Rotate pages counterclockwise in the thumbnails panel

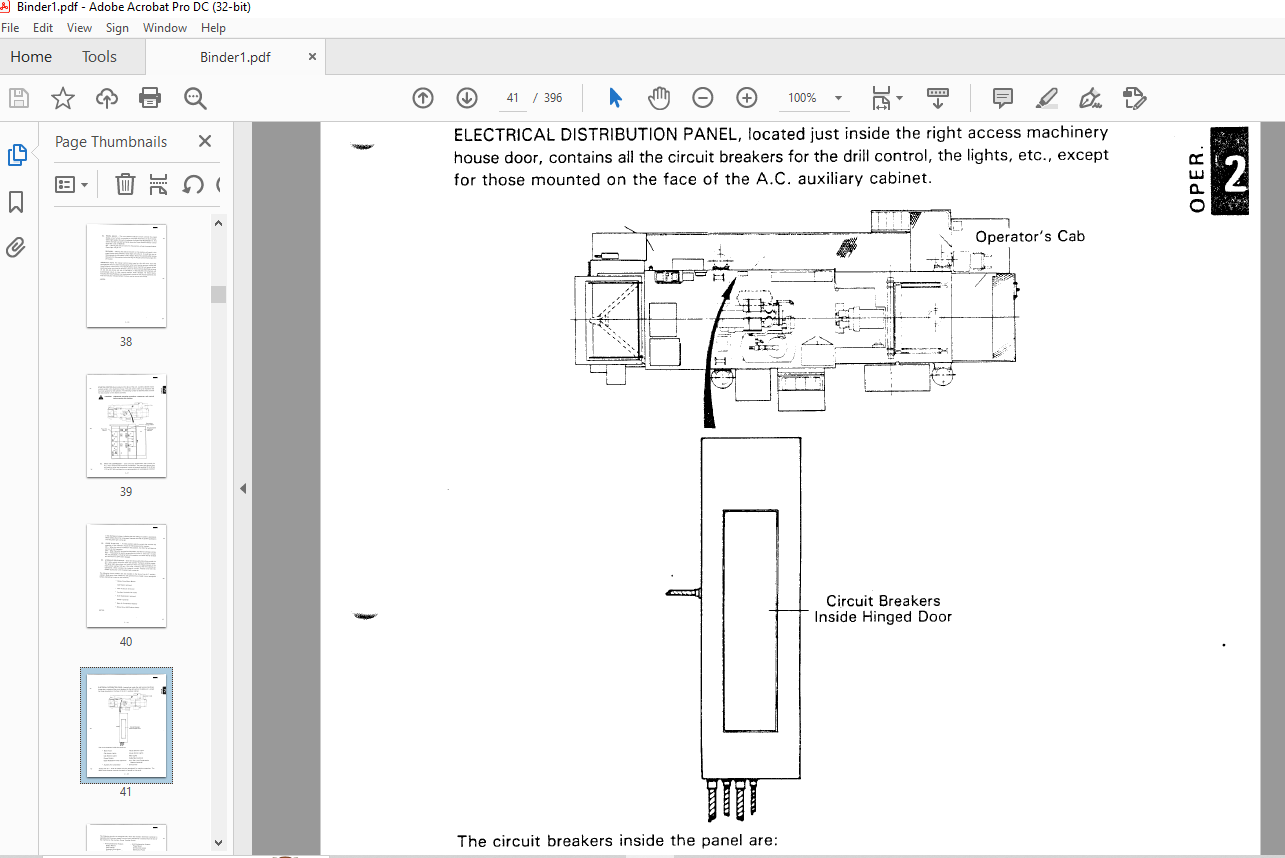[192, 184]
